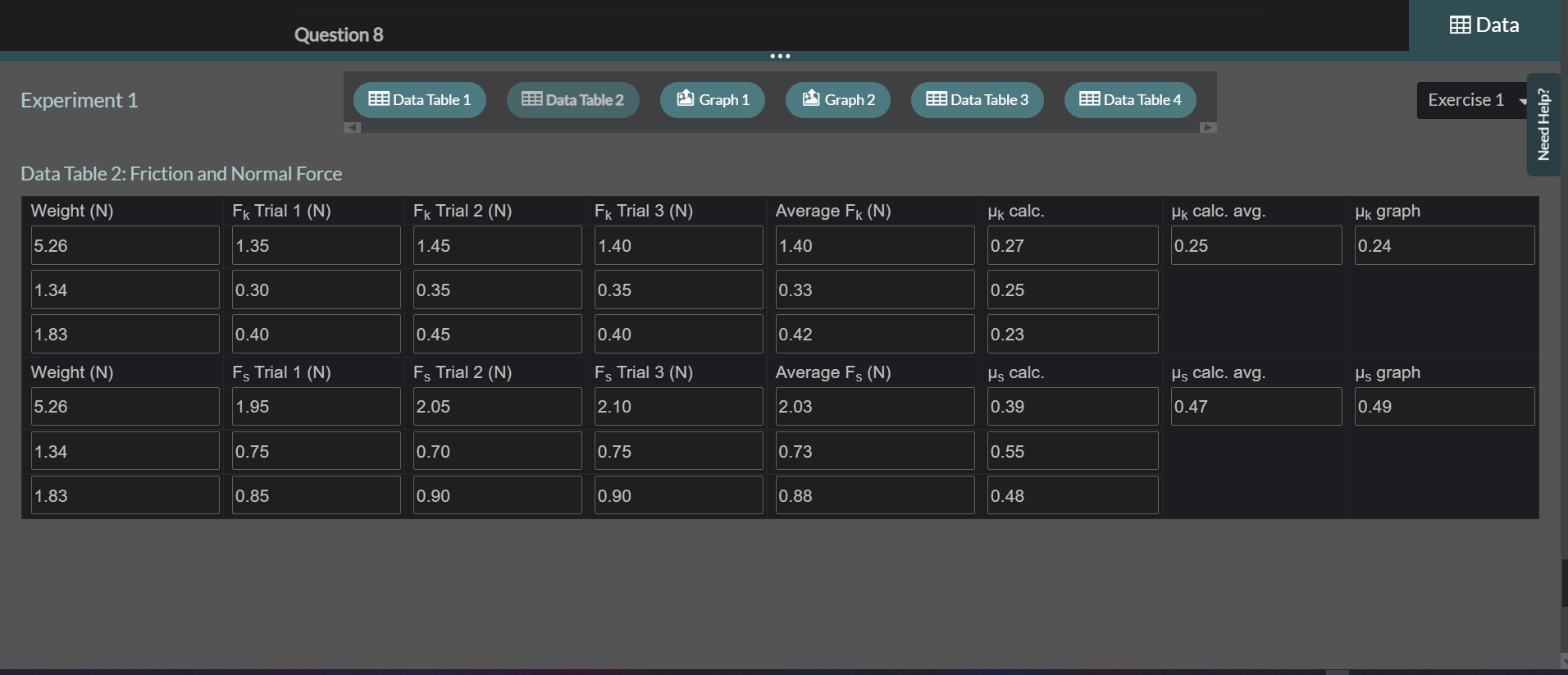The width and height of the screenshot is (1568, 675).
Task: Click the Fk Trial 1 field with 0.30
Action: 317,290
